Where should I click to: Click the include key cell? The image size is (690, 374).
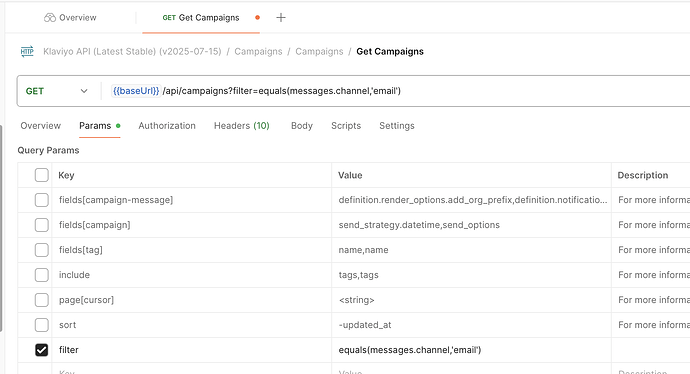[x=191, y=275]
